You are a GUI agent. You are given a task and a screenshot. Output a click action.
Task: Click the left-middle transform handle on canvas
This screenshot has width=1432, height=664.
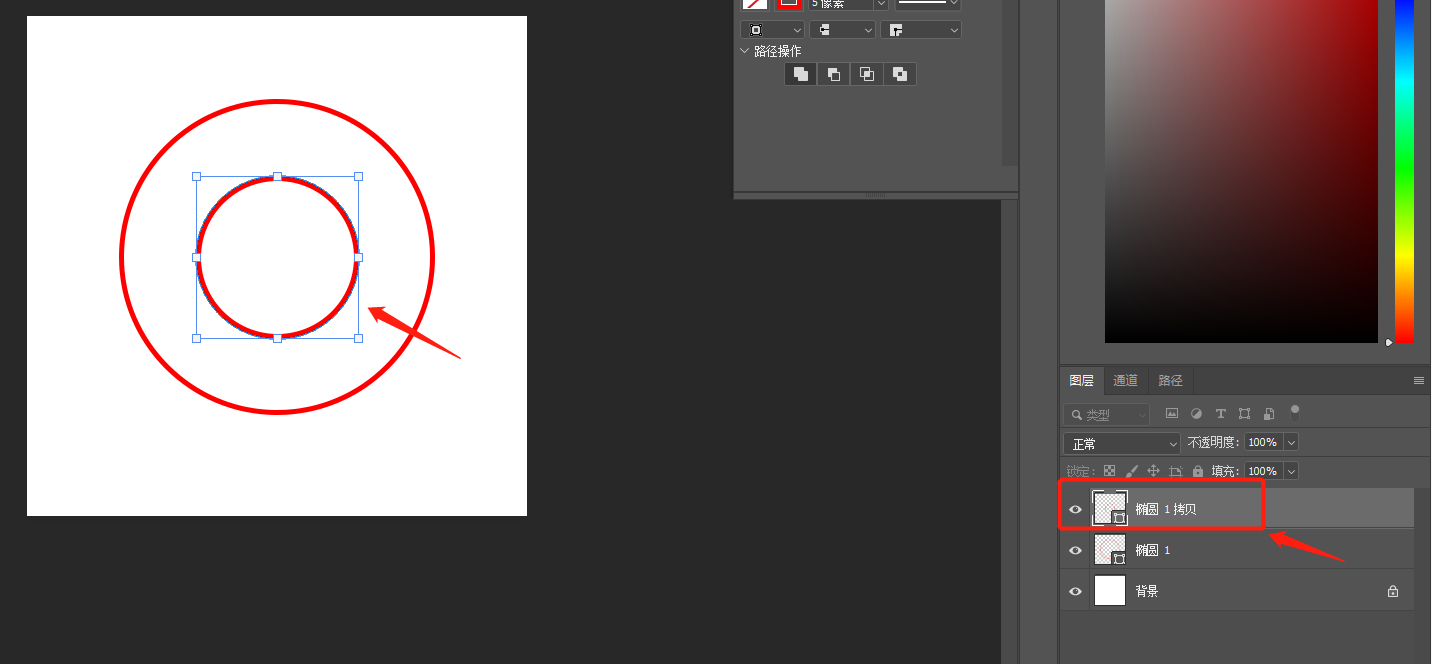pyautogui.click(x=196, y=257)
